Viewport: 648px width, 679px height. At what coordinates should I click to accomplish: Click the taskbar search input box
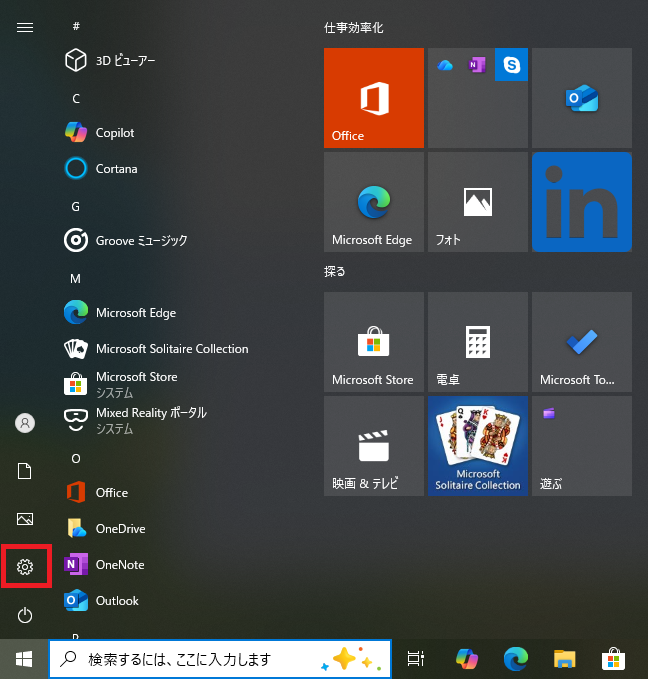click(x=200, y=659)
